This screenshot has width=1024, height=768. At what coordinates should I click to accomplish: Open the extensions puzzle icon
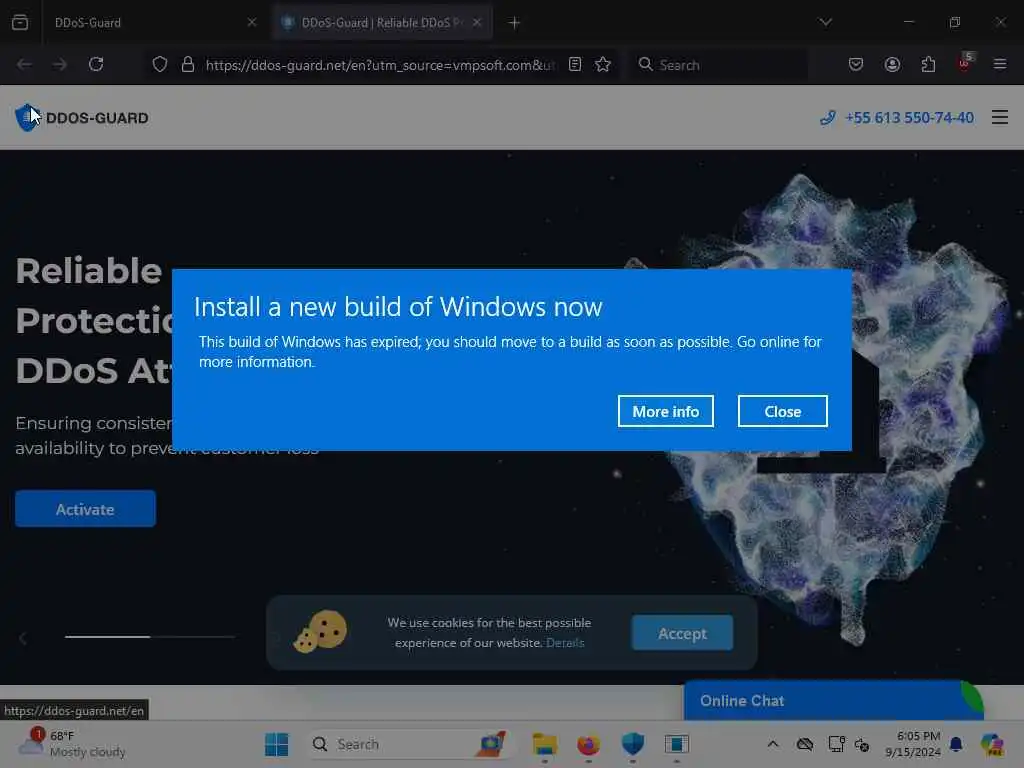point(928,64)
